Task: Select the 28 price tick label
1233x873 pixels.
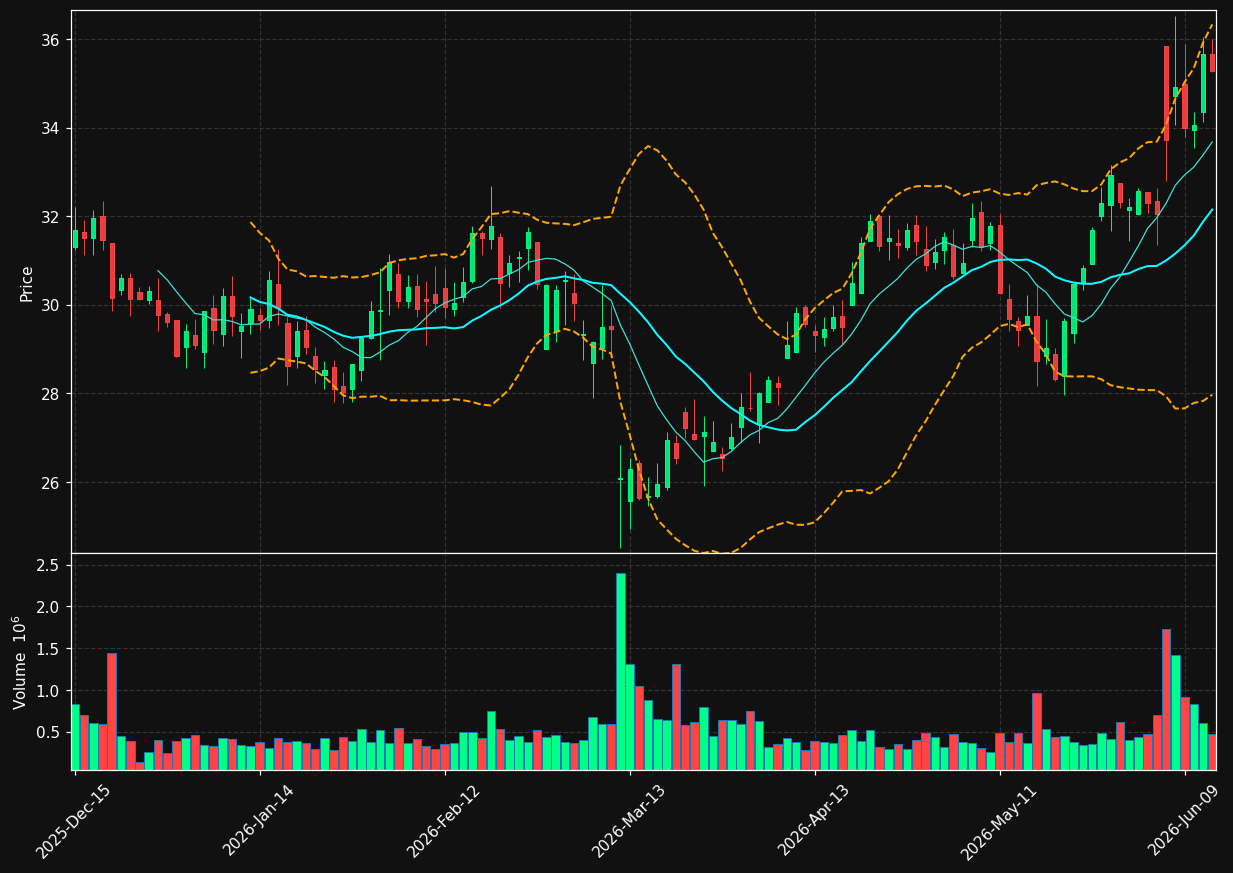Action: pyautogui.click(x=50, y=394)
